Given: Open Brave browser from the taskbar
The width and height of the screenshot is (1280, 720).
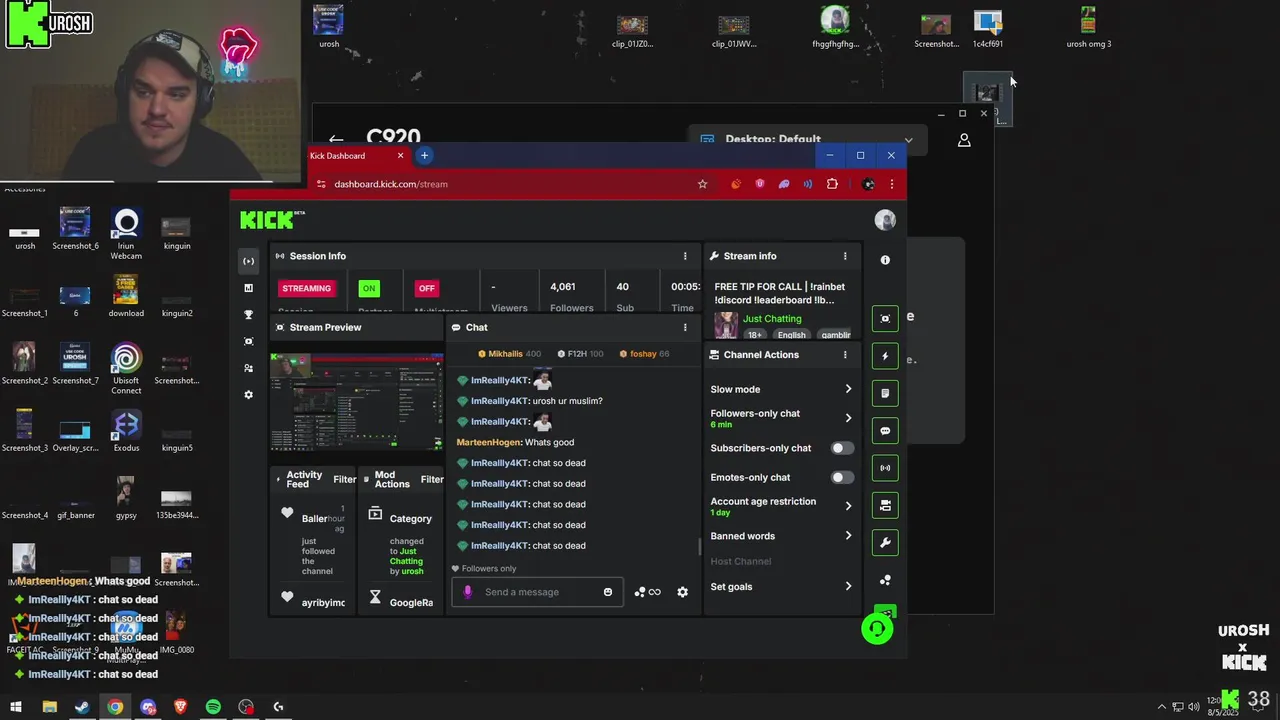Looking at the screenshot, I should pos(181,707).
